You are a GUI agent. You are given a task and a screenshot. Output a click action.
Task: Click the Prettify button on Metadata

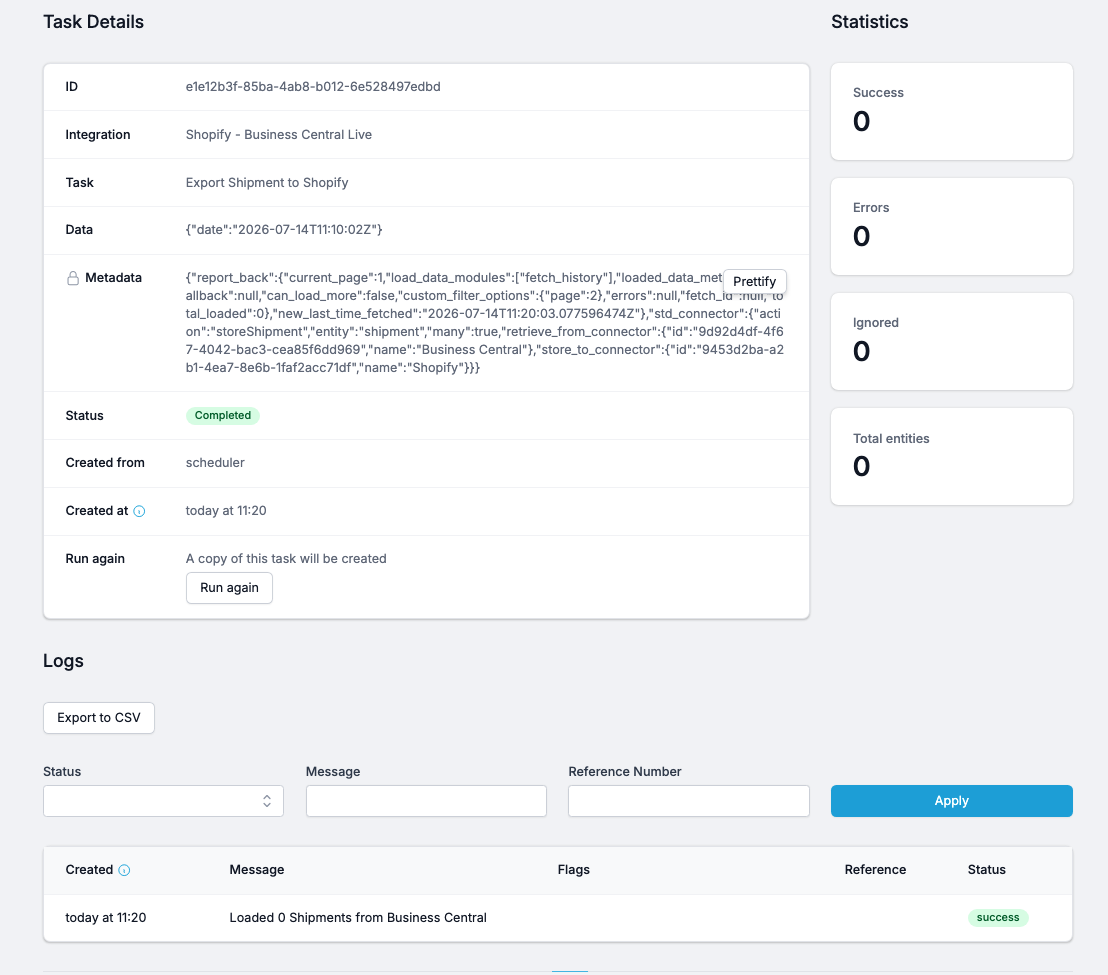click(755, 281)
